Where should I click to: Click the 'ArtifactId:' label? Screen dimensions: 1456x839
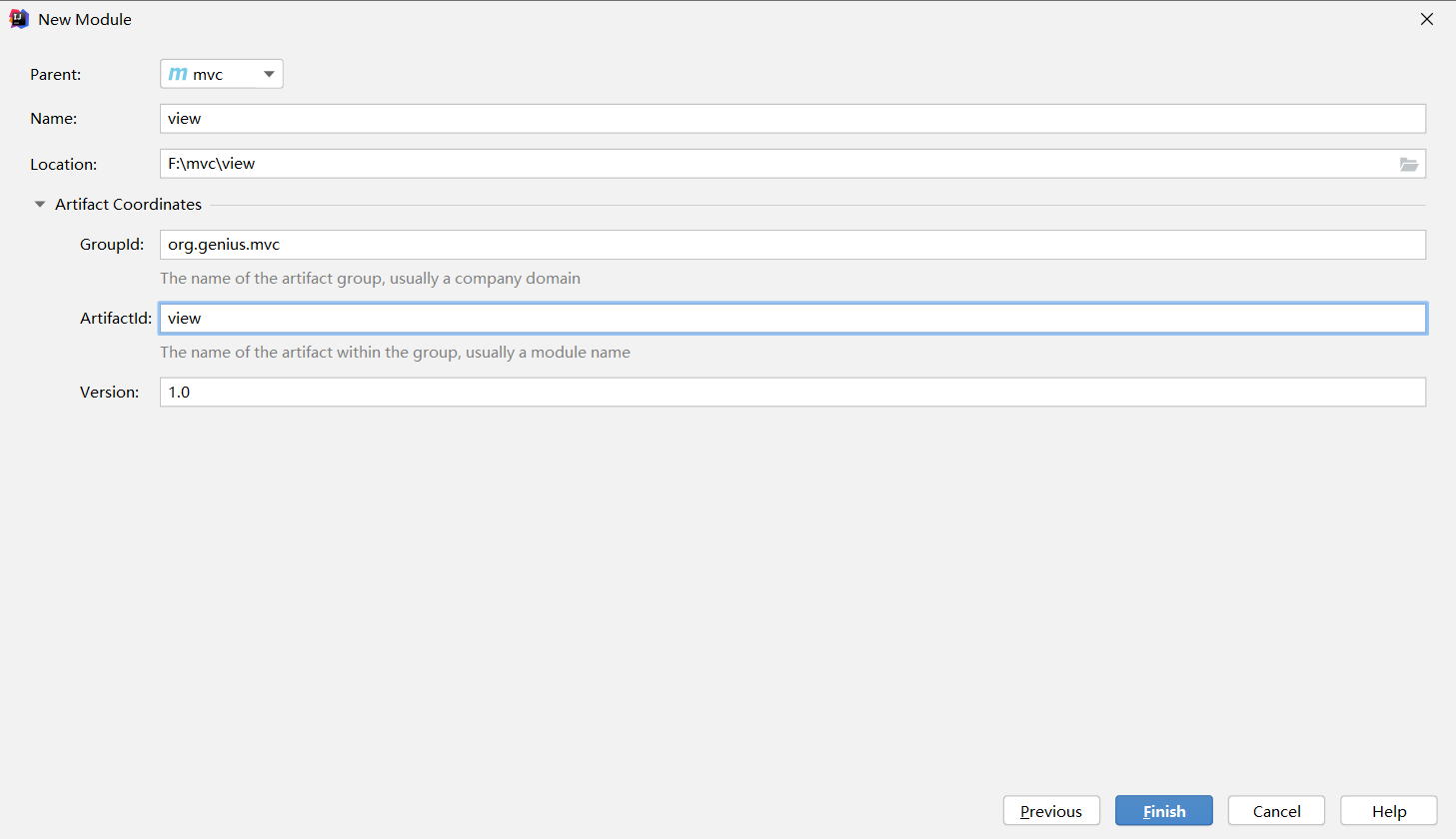click(x=116, y=319)
